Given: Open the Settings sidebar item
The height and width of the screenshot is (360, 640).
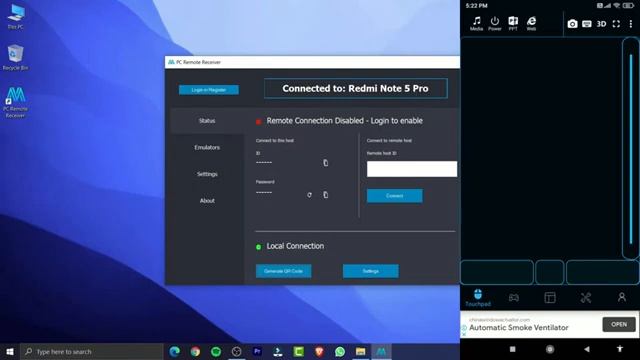Looking at the screenshot, I should (x=207, y=174).
